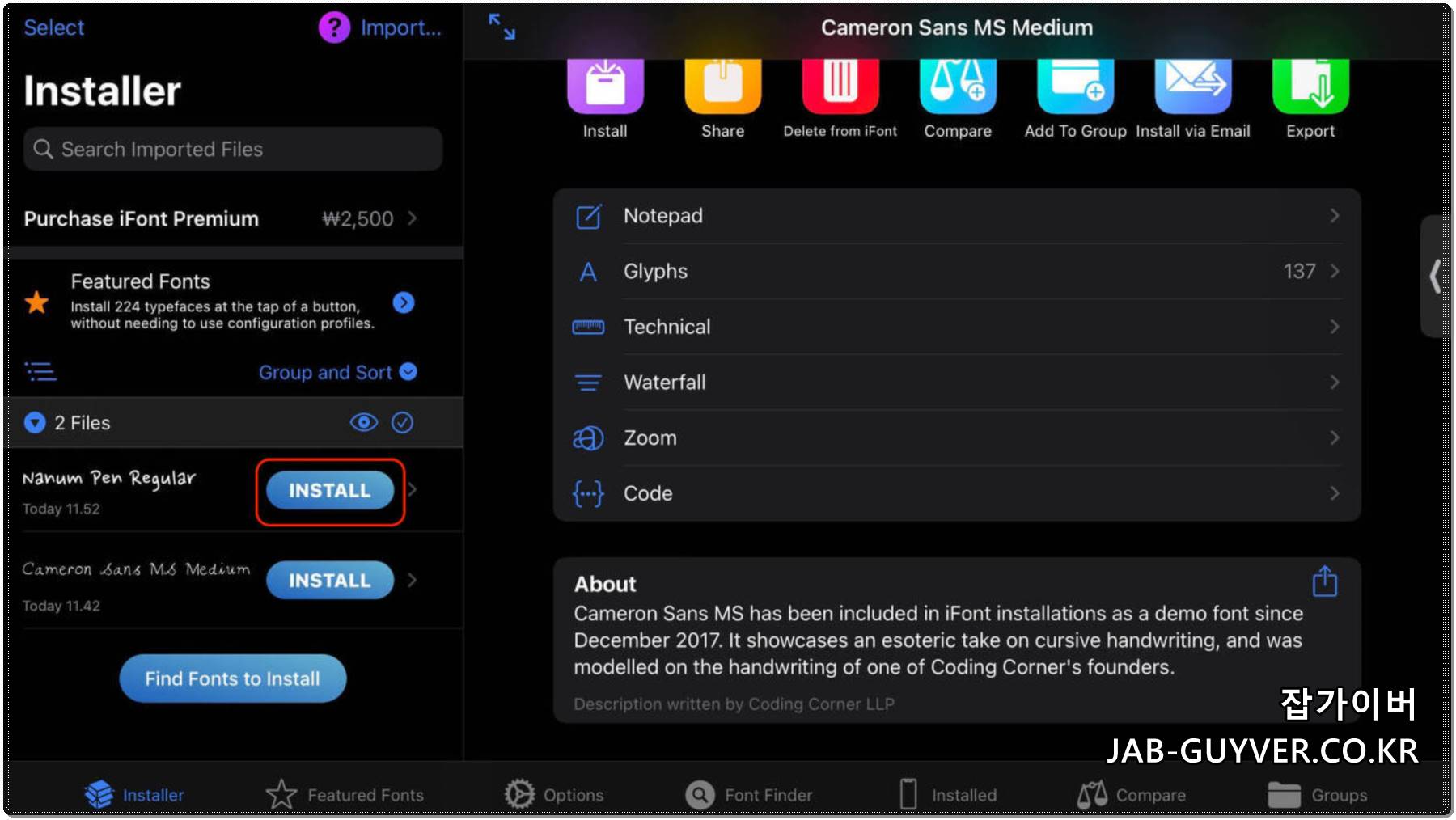Click the Glyphs count 137

click(x=1299, y=271)
